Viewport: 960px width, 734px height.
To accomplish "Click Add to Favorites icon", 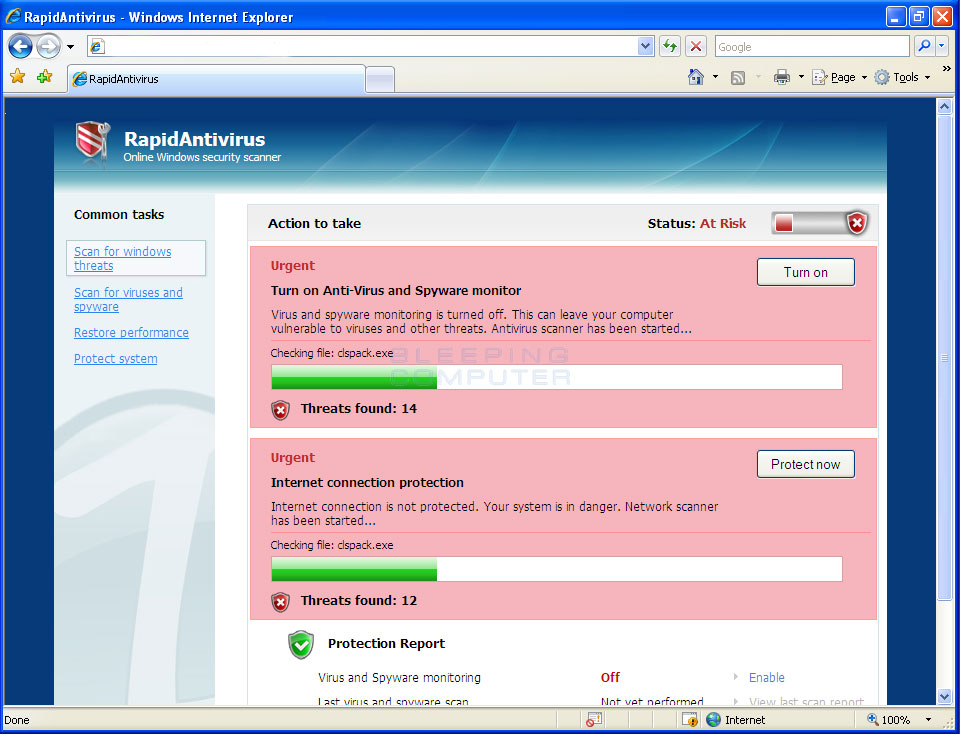I will (x=45, y=77).
